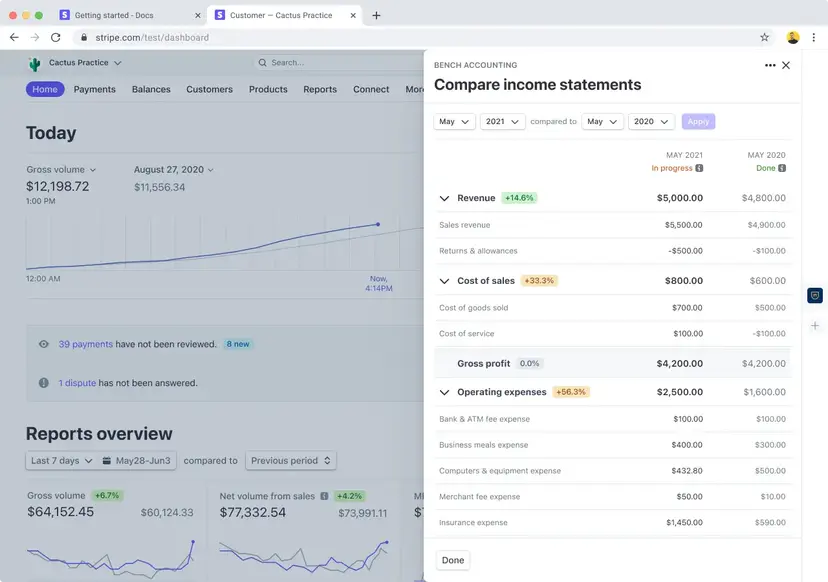The image size is (828, 582).
Task: Click the eye icon beside unreviewed payments
Action: point(43,344)
